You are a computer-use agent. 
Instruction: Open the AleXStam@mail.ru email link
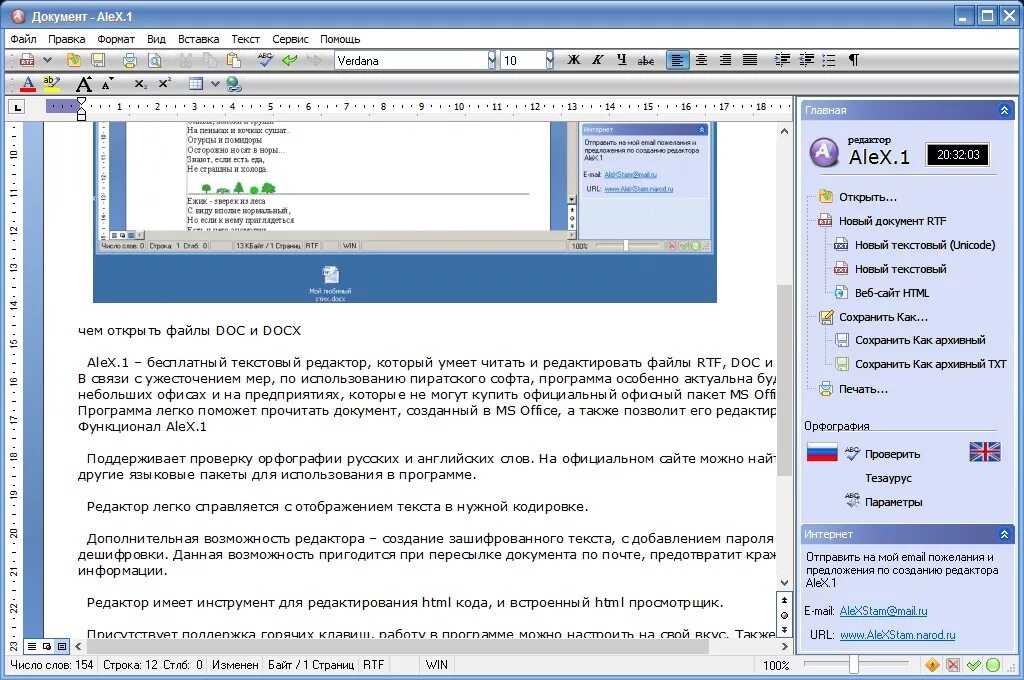883,611
